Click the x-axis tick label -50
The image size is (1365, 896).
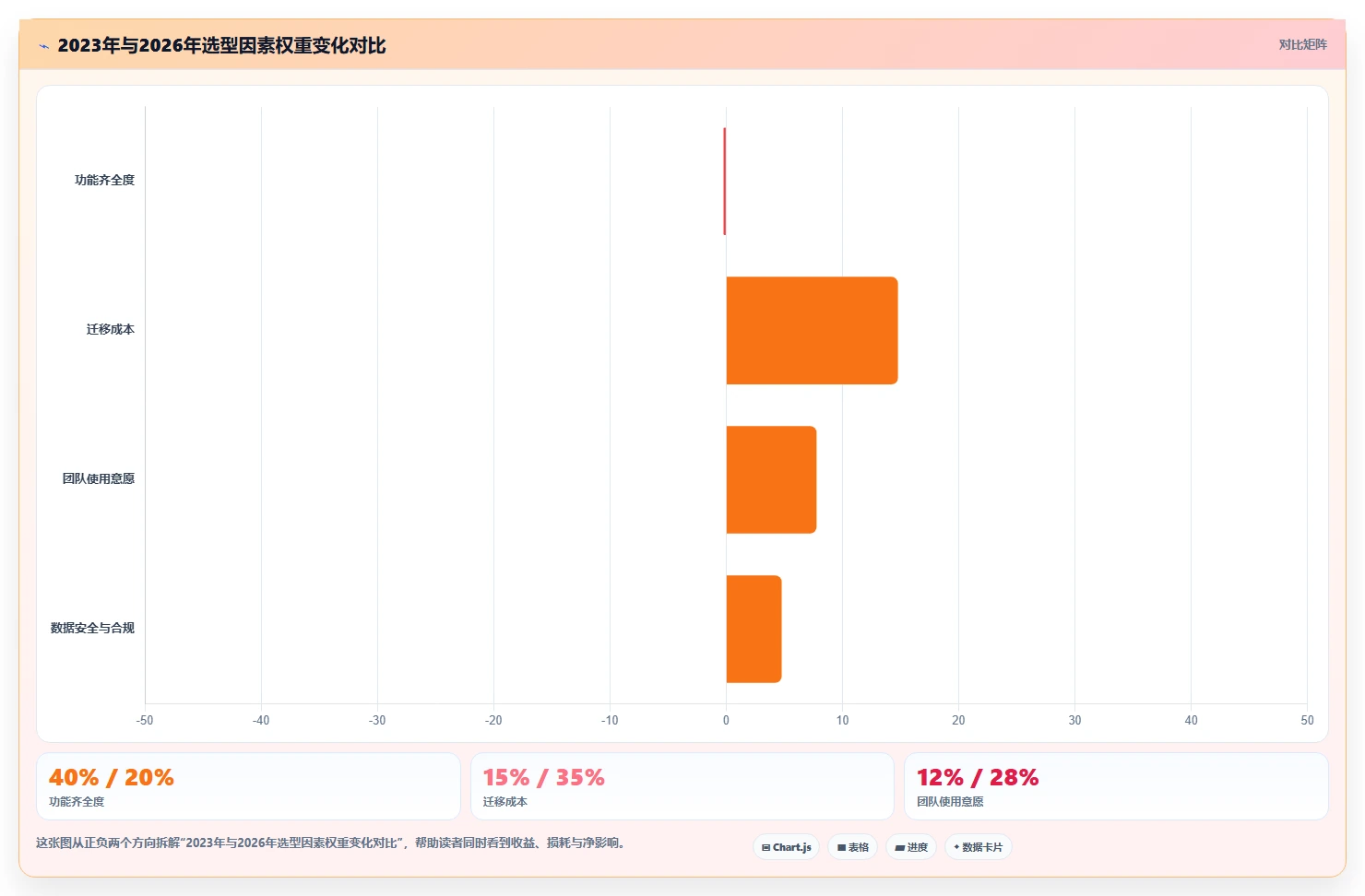pyautogui.click(x=145, y=720)
